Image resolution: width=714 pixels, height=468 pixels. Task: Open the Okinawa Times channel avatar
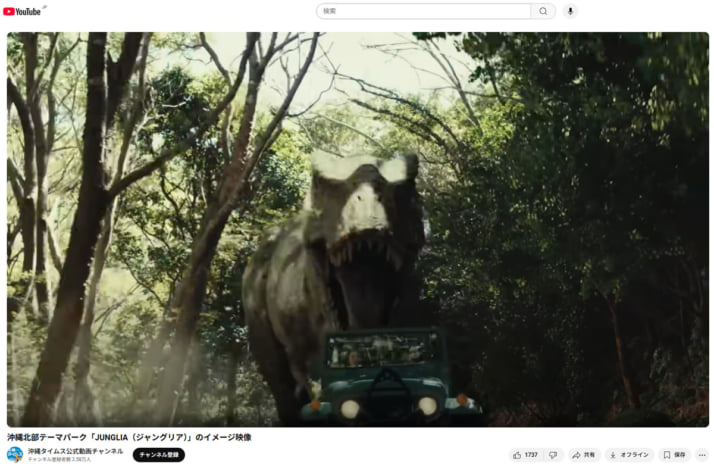pyautogui.click(x=15, y=454)
